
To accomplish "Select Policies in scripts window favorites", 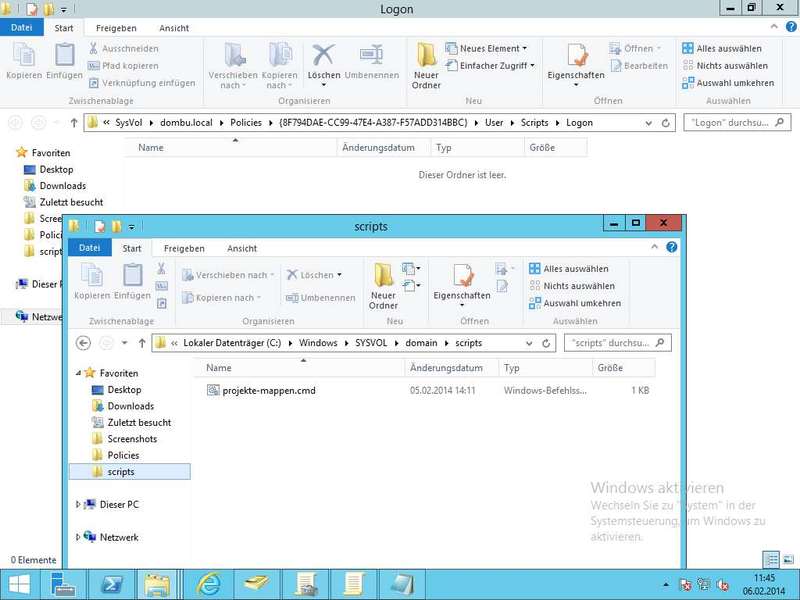I will (x=123, y=455).
